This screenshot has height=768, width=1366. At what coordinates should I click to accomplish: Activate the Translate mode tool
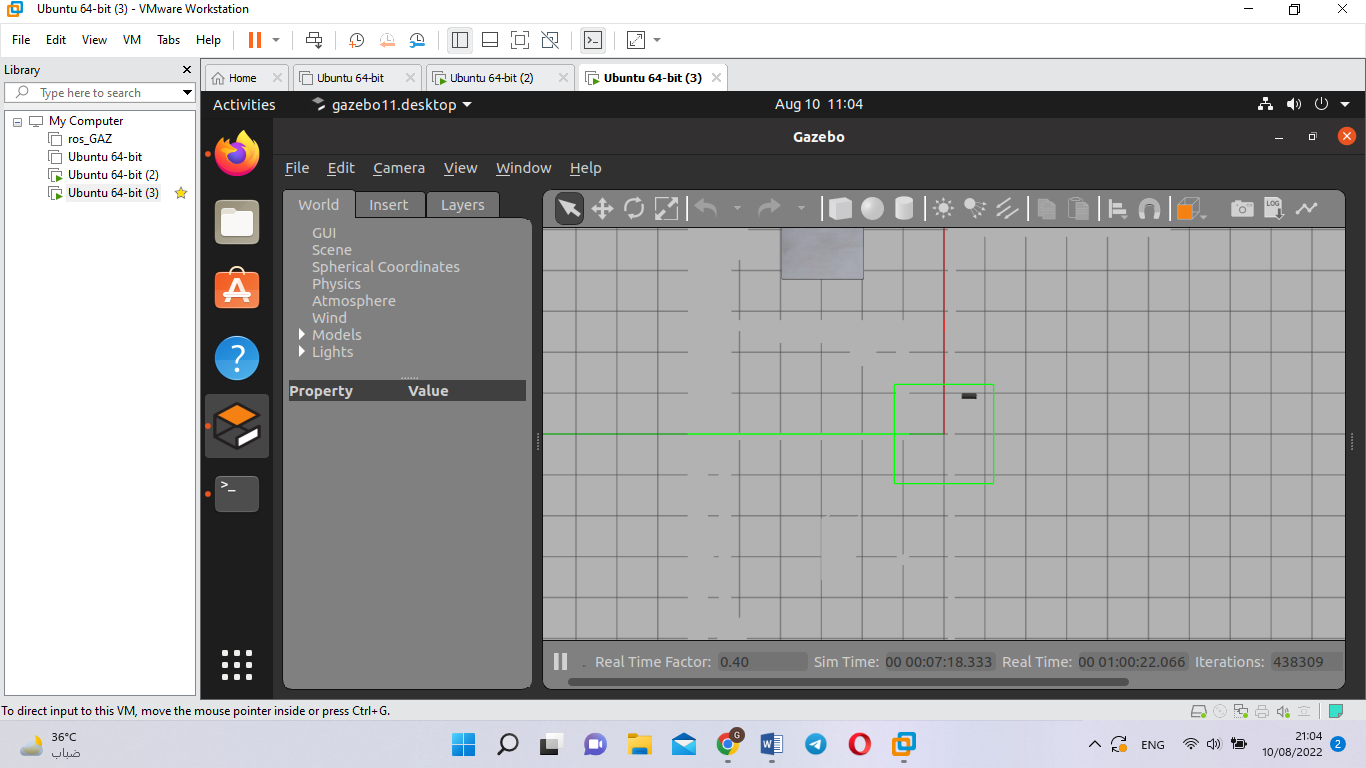click(602, 209)
